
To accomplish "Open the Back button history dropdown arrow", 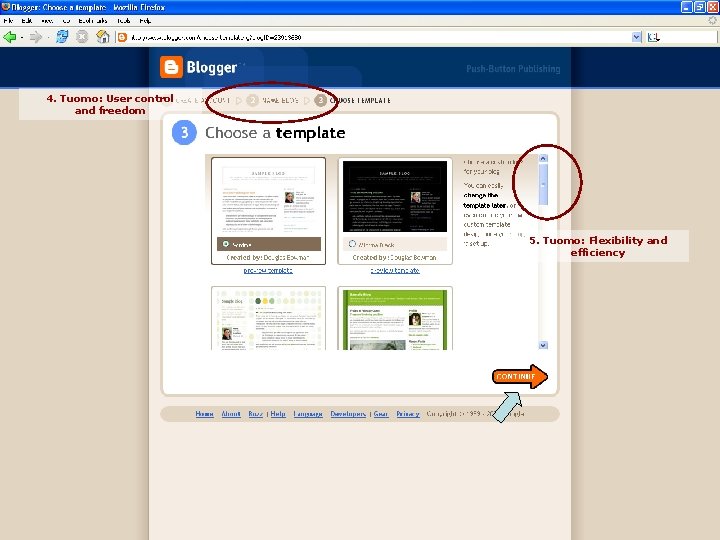I will point(22,38).
